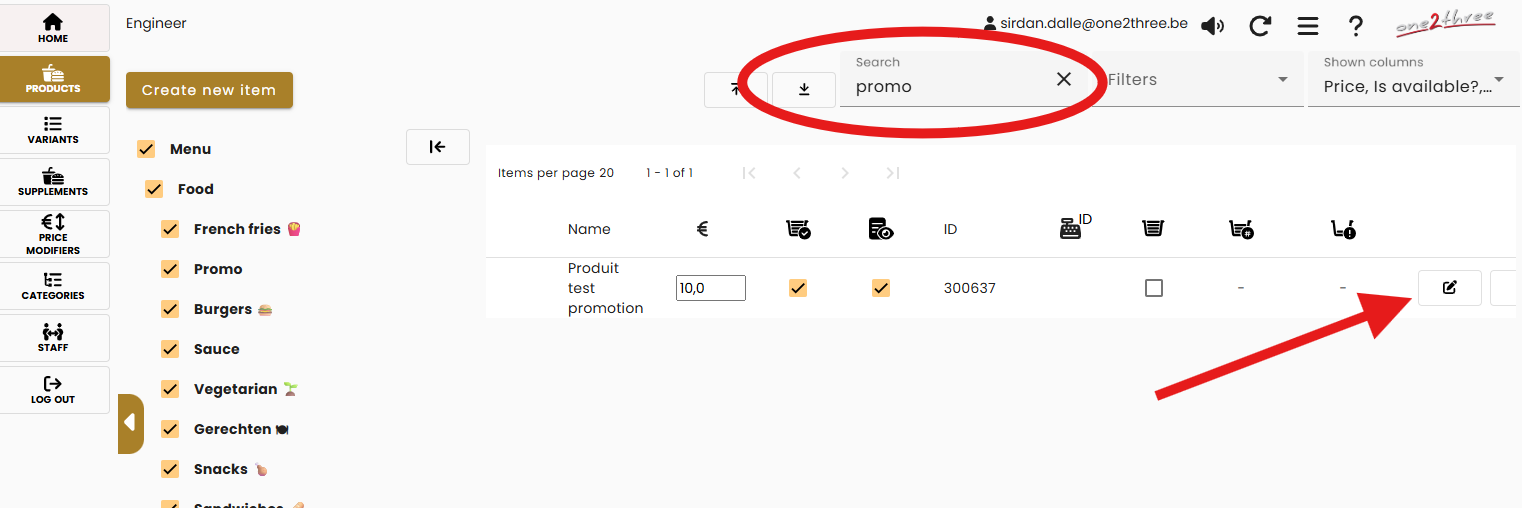The width and height of the screenshot is (1522, 508).
Task: Open the Variants section in sidebar
Action: (54, 130)
